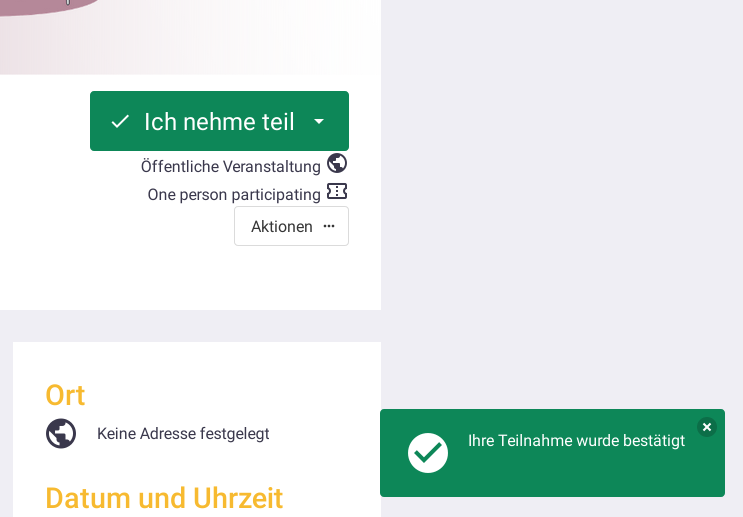Viewport: 743px width, 517px height.
Task: Click the checkmark icon on participation button
Action: click(120, 121)
